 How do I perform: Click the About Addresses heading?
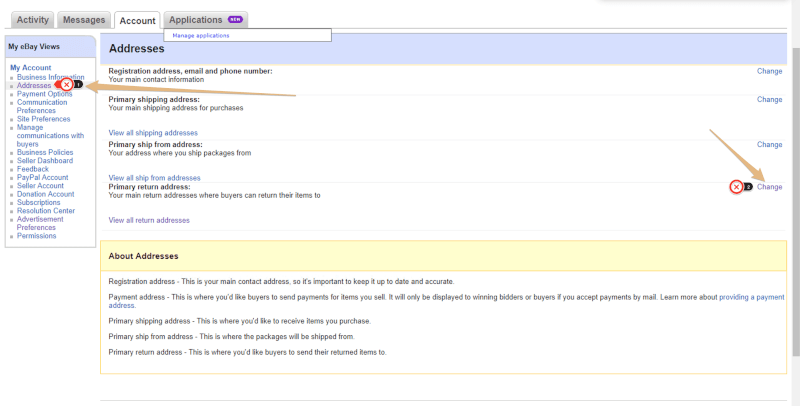click(143, 256)
